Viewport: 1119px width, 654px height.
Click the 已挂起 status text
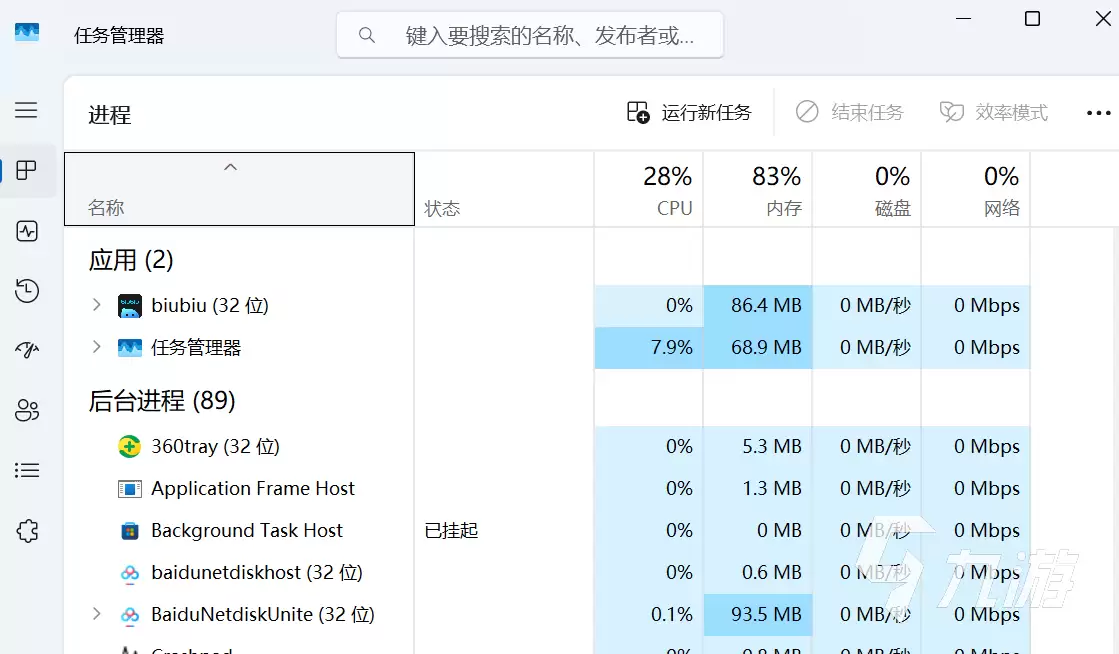(451, 531)
